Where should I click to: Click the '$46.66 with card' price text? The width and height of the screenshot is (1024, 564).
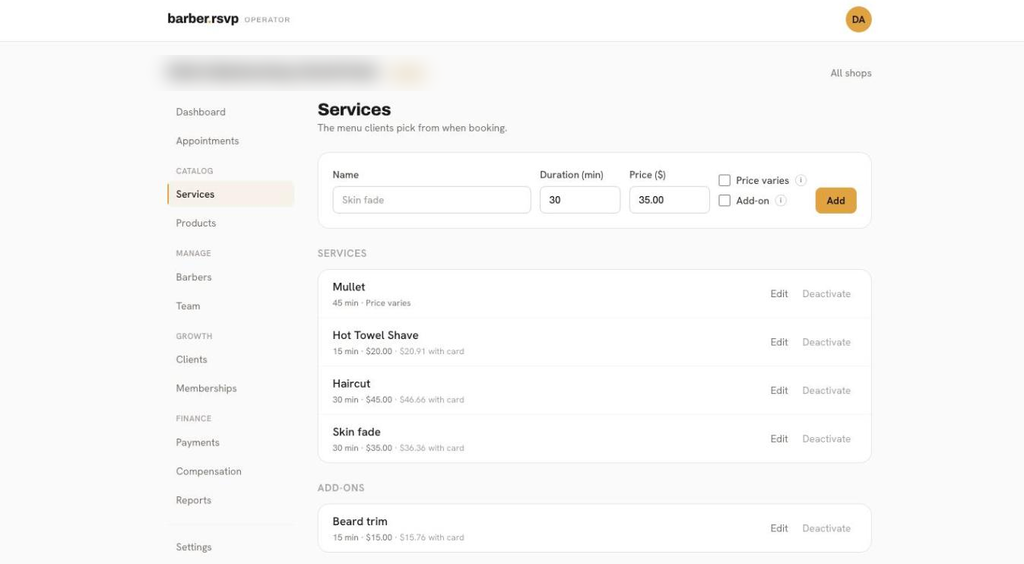[432, 400]
